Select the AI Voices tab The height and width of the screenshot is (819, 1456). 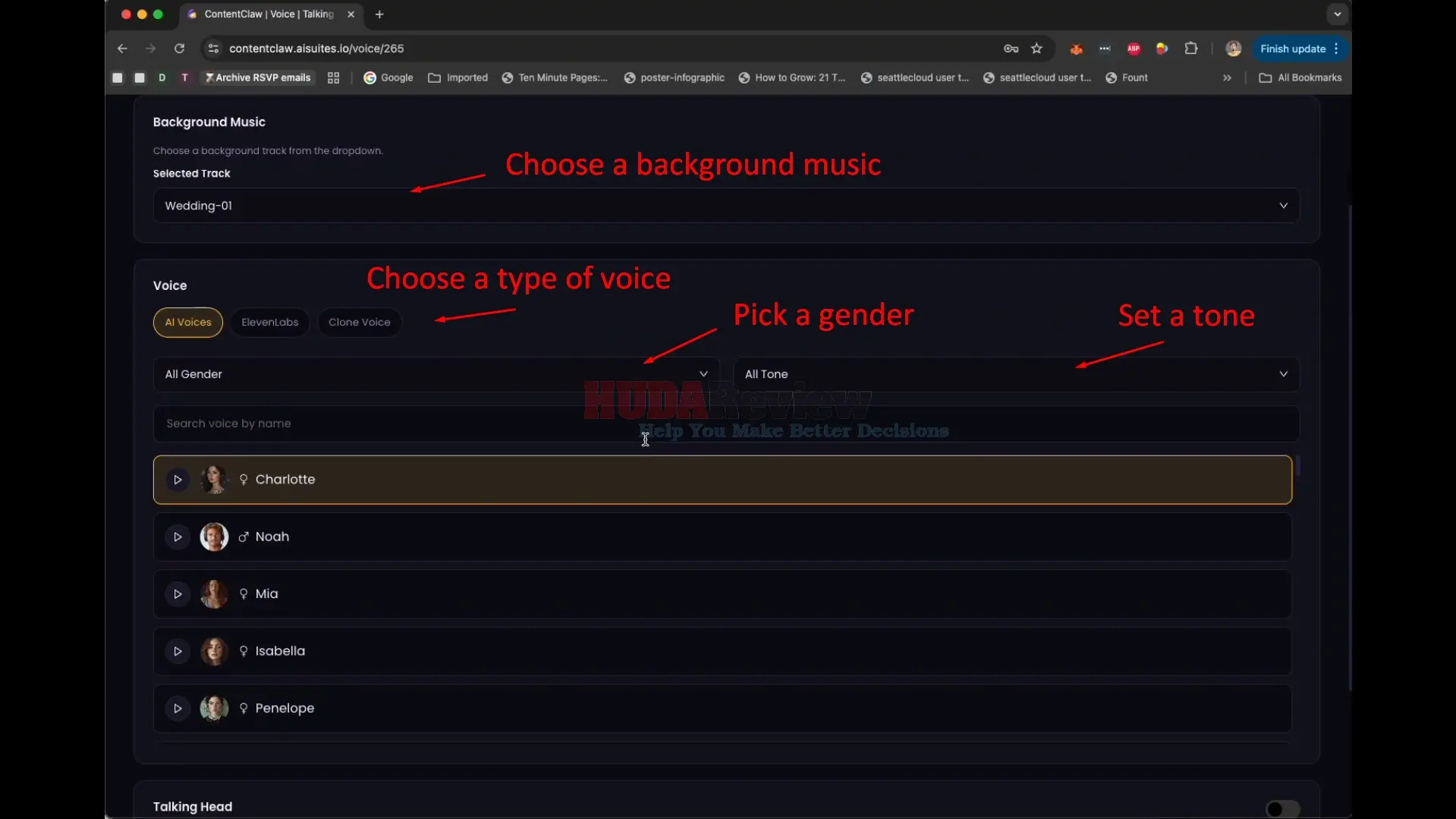tap(188, 323)
